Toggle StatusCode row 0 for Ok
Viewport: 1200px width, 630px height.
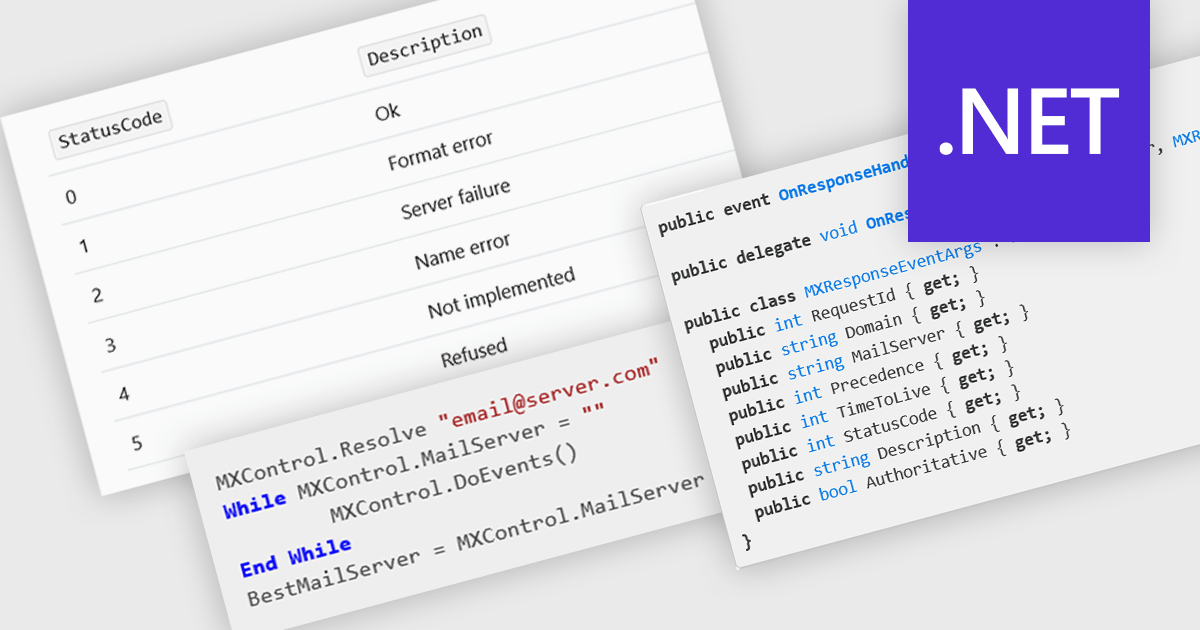click(x=72, y=197)
